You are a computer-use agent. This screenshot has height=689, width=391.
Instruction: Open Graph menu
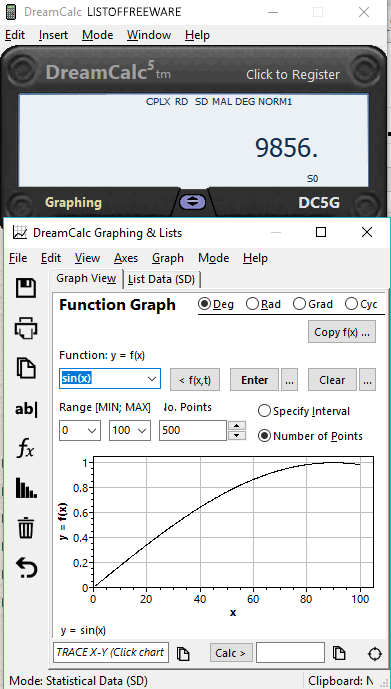pyautogui.click(x=168, y=258)
